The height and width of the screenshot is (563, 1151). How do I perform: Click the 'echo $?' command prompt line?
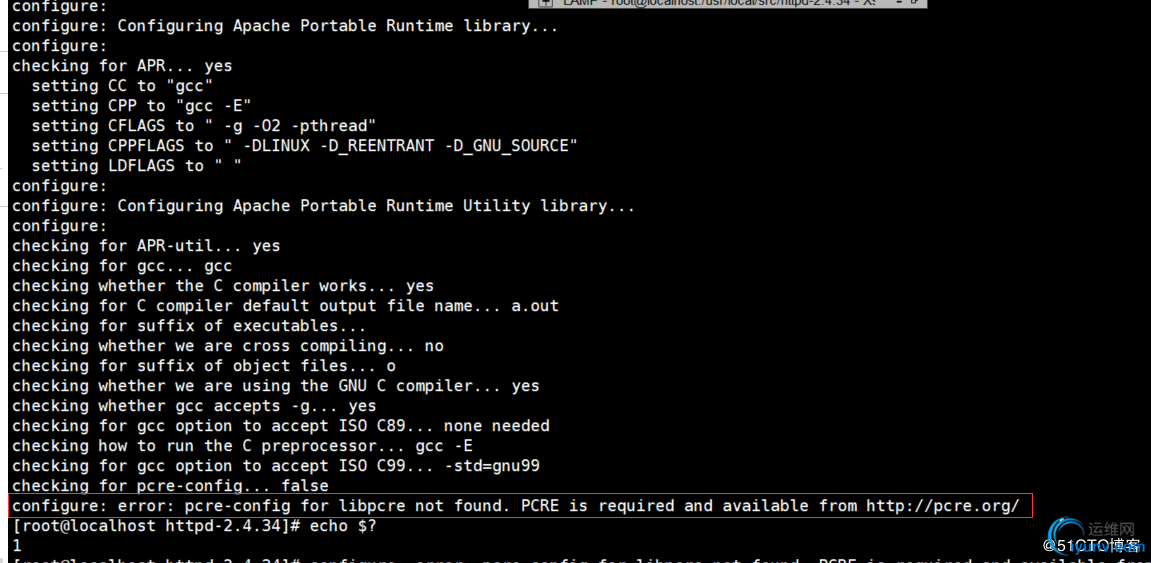click(x=195, y=526)
